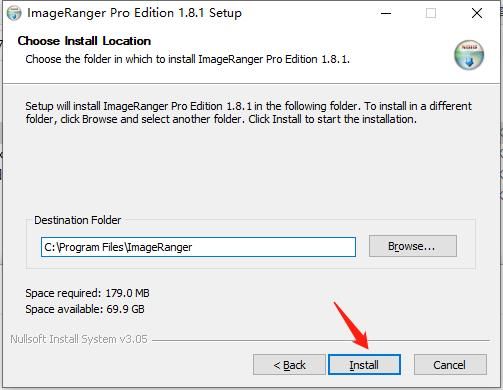503x390 pixels.
Task: Click the NSIS installer logo in header
Action: coord(469,55)
